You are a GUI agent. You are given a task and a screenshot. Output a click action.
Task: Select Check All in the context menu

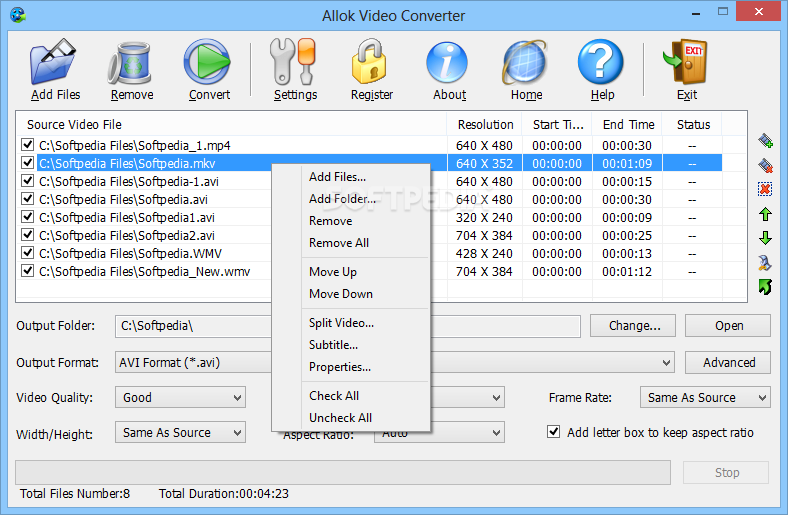coord(334,396)
